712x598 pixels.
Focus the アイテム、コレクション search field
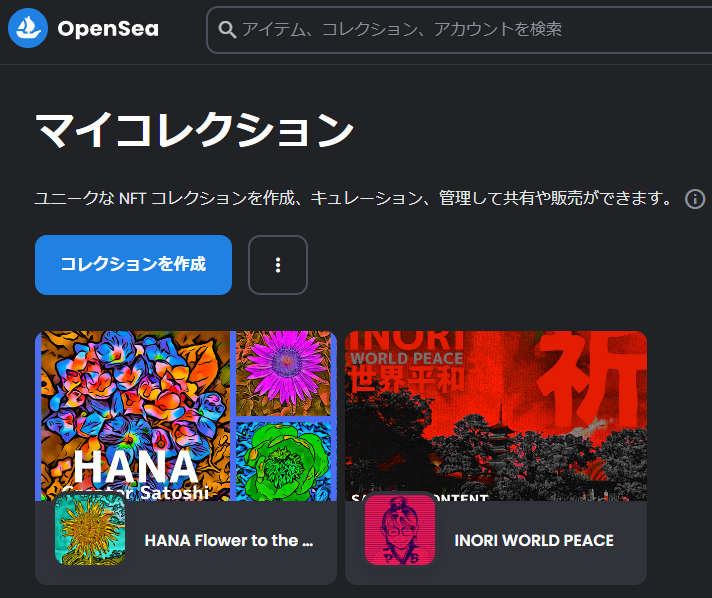pos(459,30)
